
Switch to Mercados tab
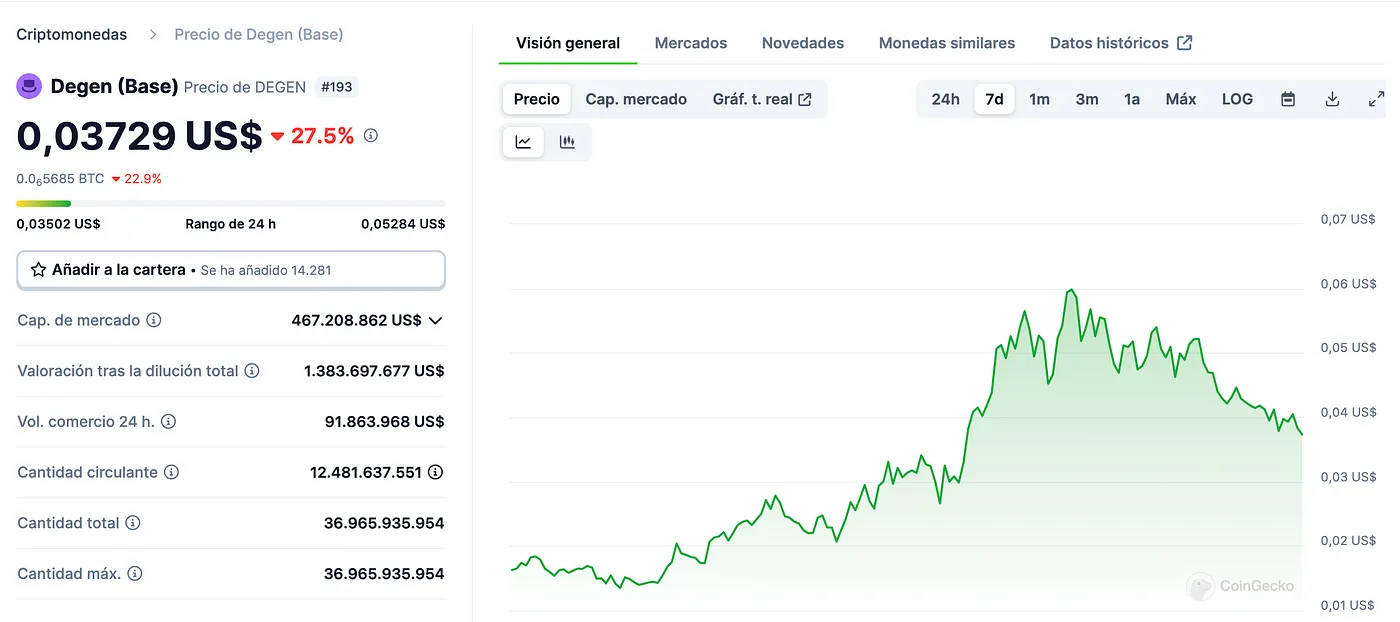tap(691, 43)
